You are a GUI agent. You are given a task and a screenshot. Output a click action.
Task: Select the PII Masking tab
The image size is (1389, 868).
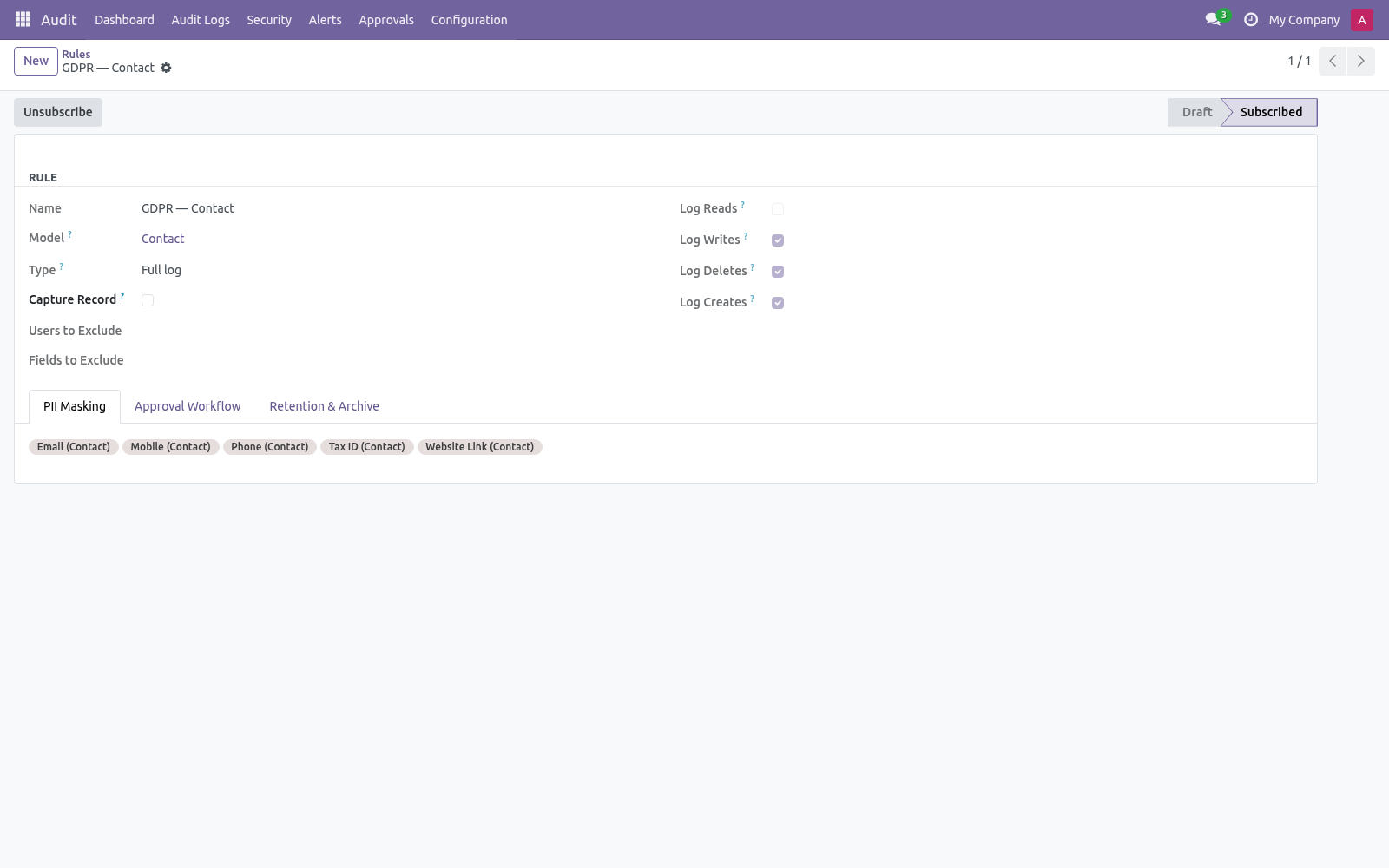click(75, 406)
